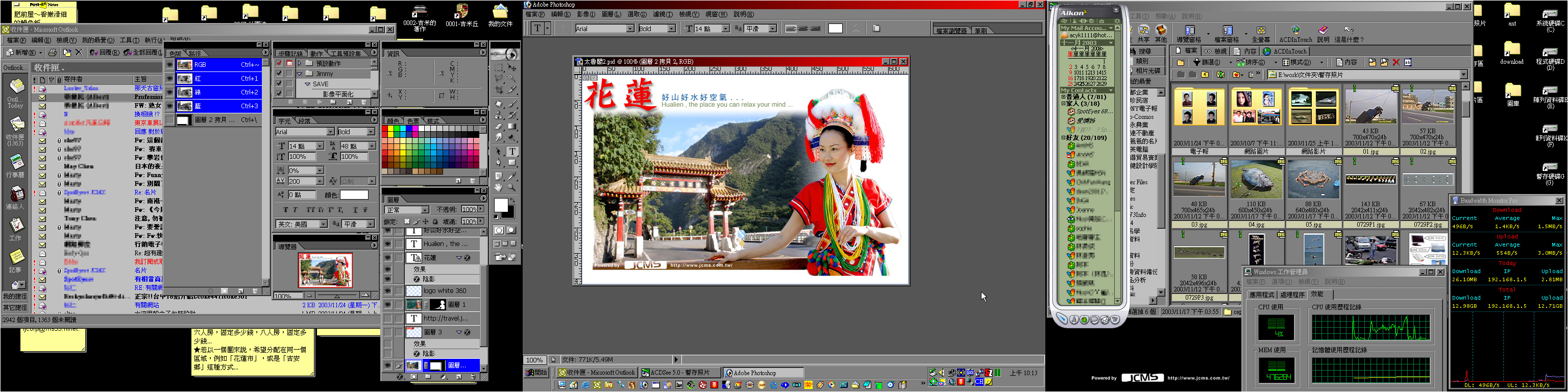Image resolution: width=1568 pixels, height=392 pixels.
Task: Select the Type tool in Photoshop toolbox
Action: pyautogui.click(x=512, y=152)
